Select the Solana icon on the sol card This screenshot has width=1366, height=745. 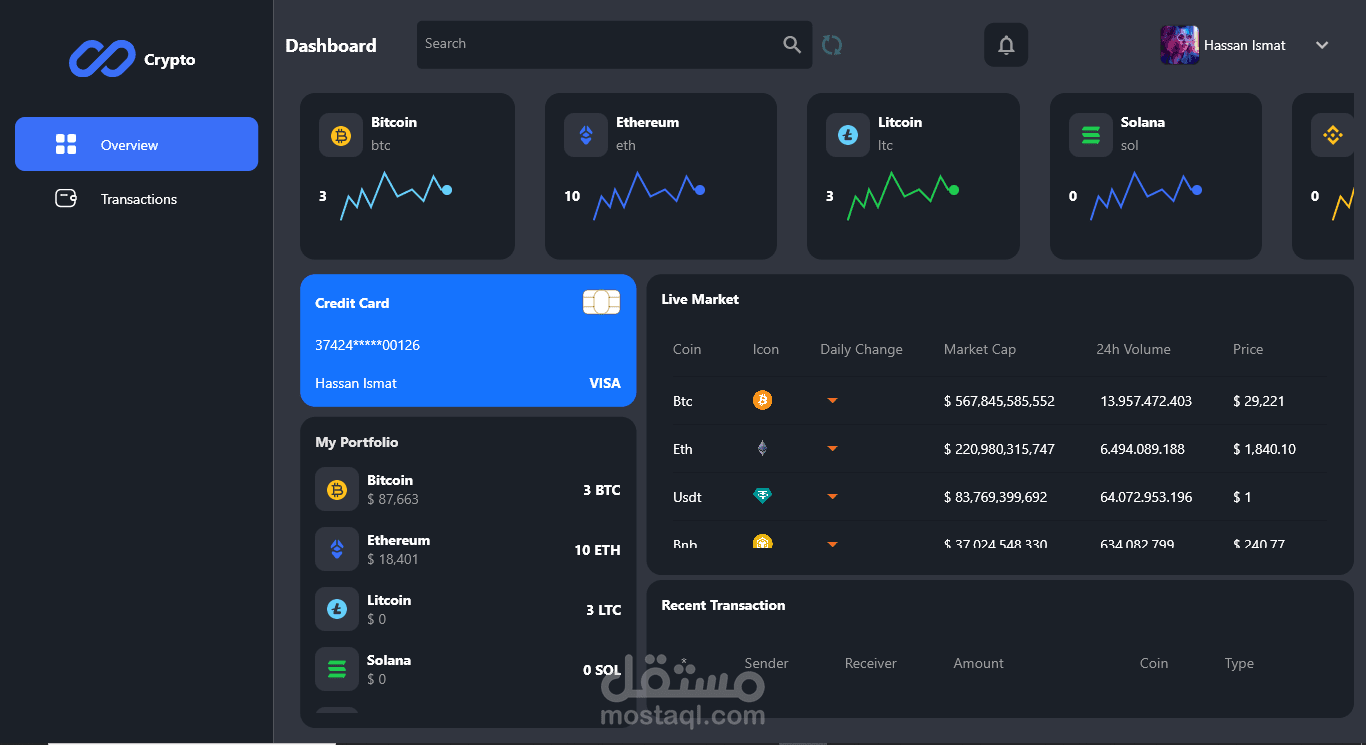1091,135
